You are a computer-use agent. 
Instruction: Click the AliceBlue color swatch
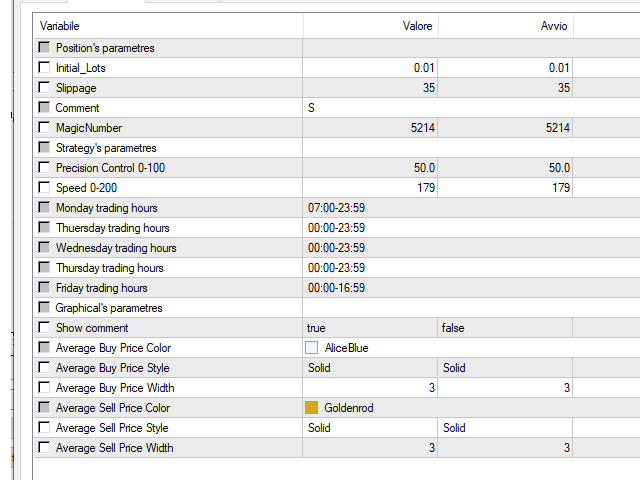(x=312, y=348)
